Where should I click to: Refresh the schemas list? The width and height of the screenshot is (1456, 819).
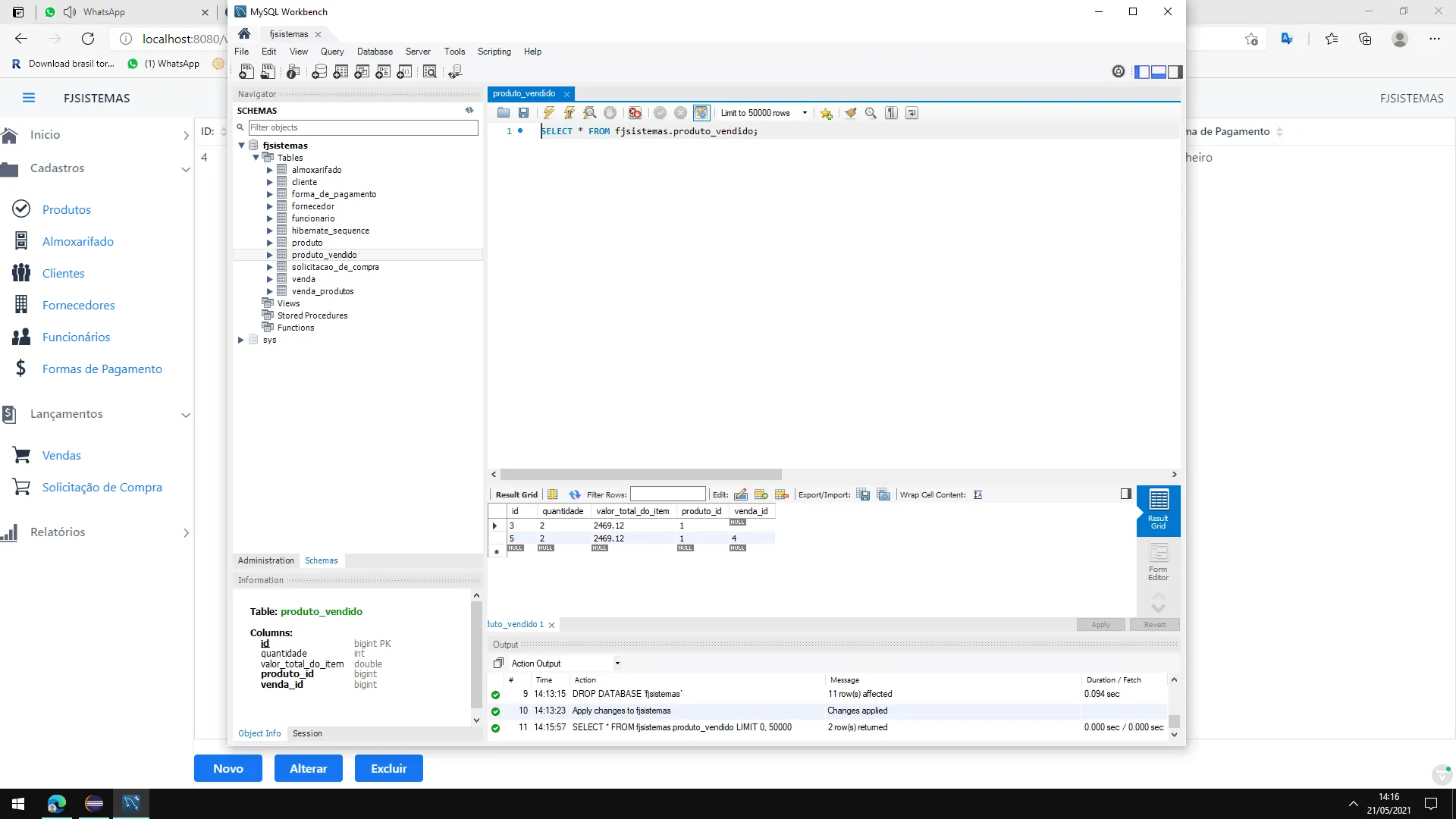pyautogui.click(x=469, y=111)
